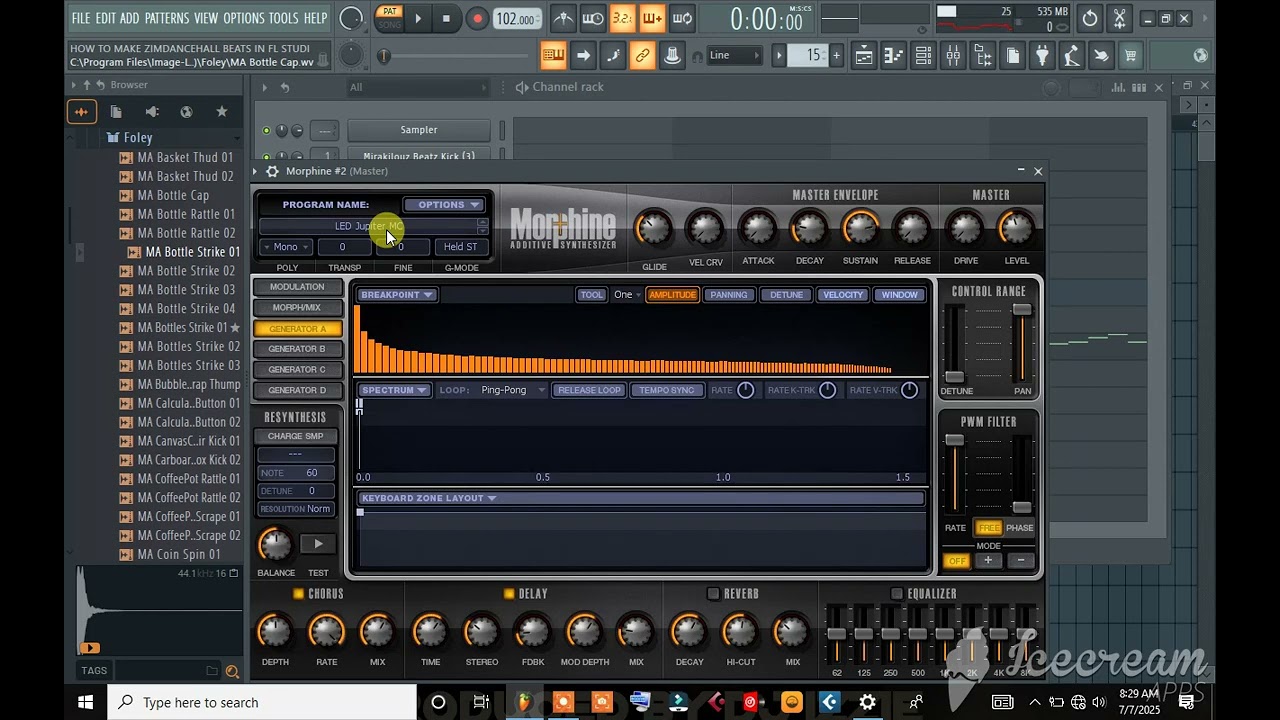Image resolution: width=1280 pixels, height=720 pixels.
Task: Collapse the Foley folder in browser
Action: (x=138, y=138)
